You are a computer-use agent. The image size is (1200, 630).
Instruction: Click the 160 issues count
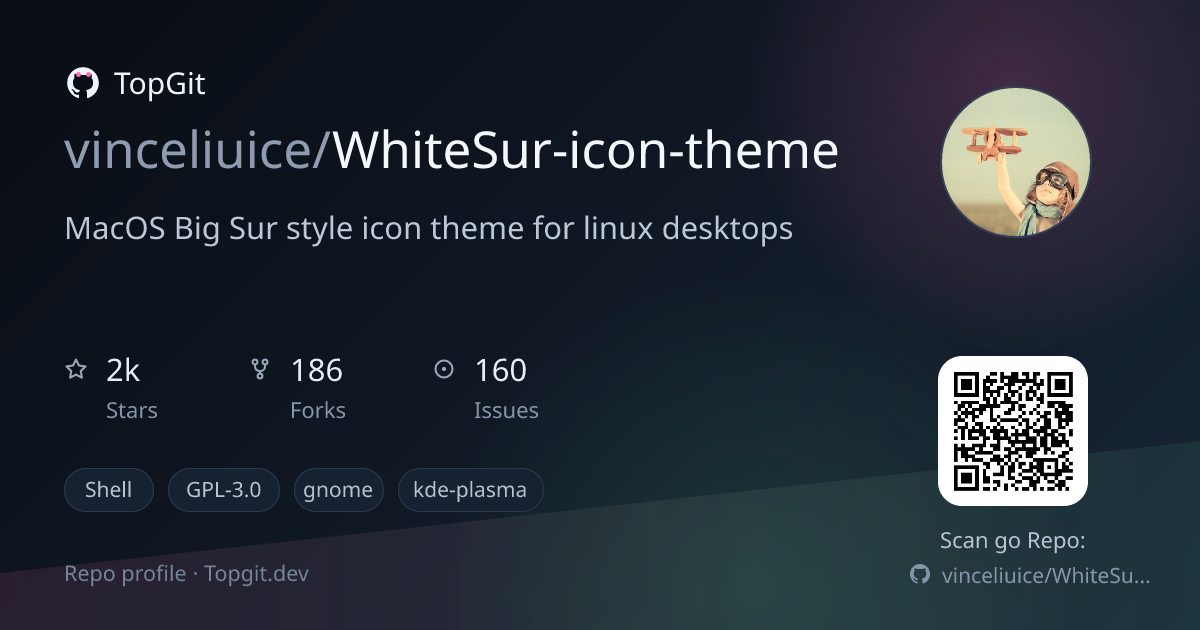pos(500,371)
